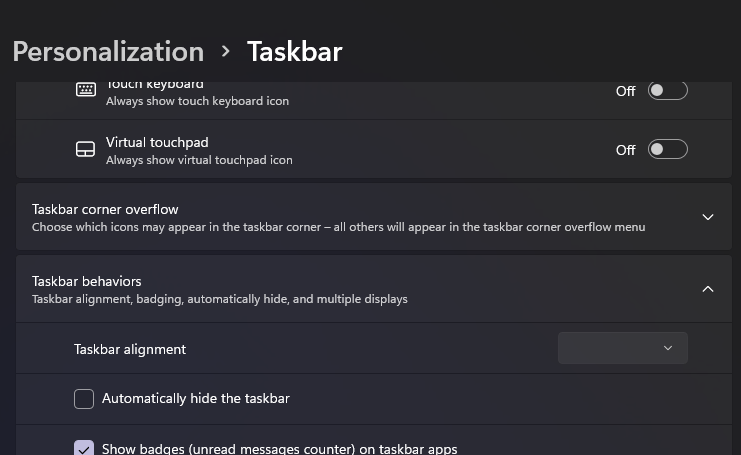Expand Taskbar corner overflow with its chevron
Screen dimensions: 741x455
[708, 217]
